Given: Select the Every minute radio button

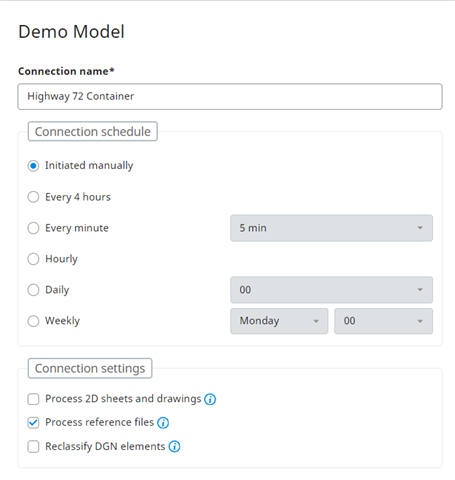Looking at the screenshot, I should click(x=33, y=228).
